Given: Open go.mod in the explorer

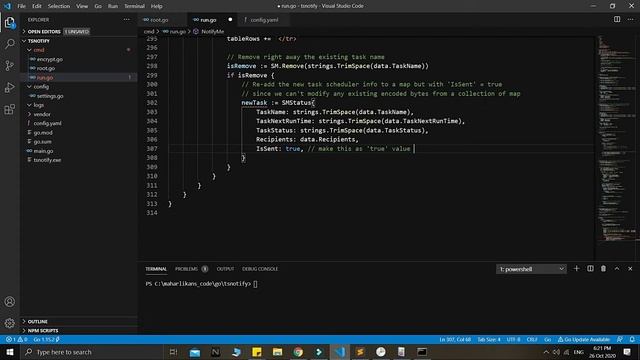Looking at the screenshot, I should point(43,133).
